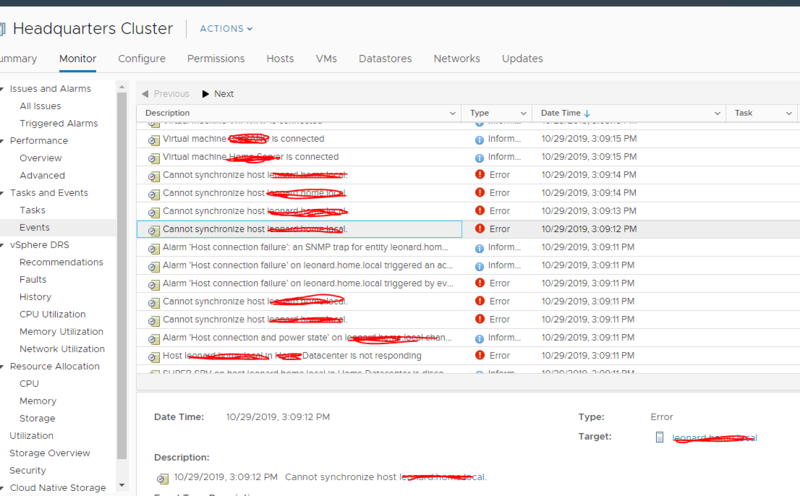
Task: Click error icon on 3:09:12 PM row
Action: 480,229
